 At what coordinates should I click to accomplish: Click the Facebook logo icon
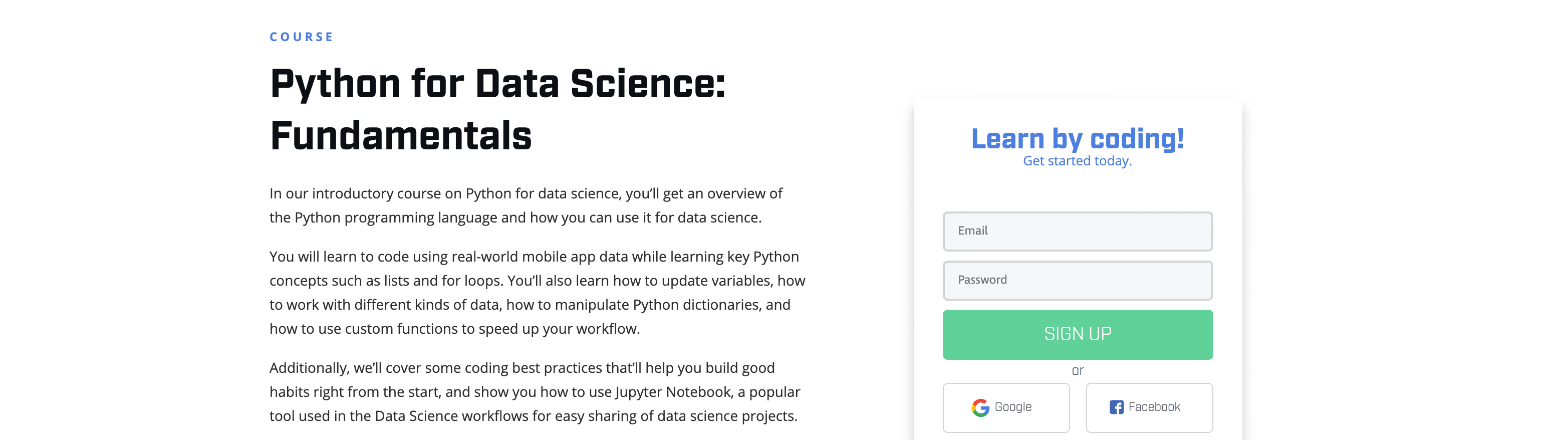click(1116, 407)
